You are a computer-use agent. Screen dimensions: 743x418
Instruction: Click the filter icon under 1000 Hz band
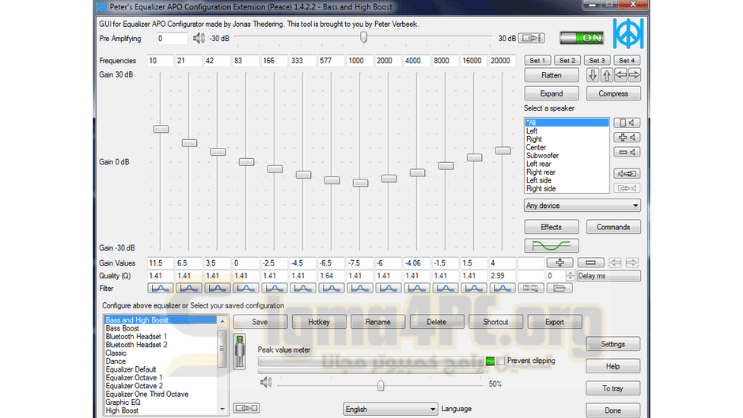click(x=359, y=288)
